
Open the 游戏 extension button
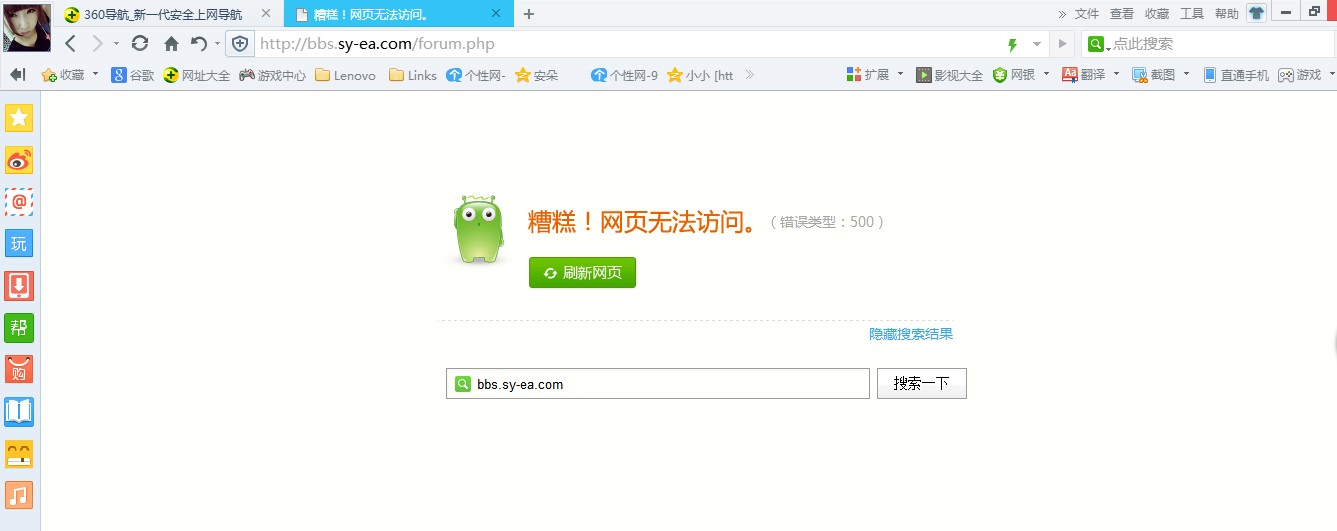coord(1299,75)
